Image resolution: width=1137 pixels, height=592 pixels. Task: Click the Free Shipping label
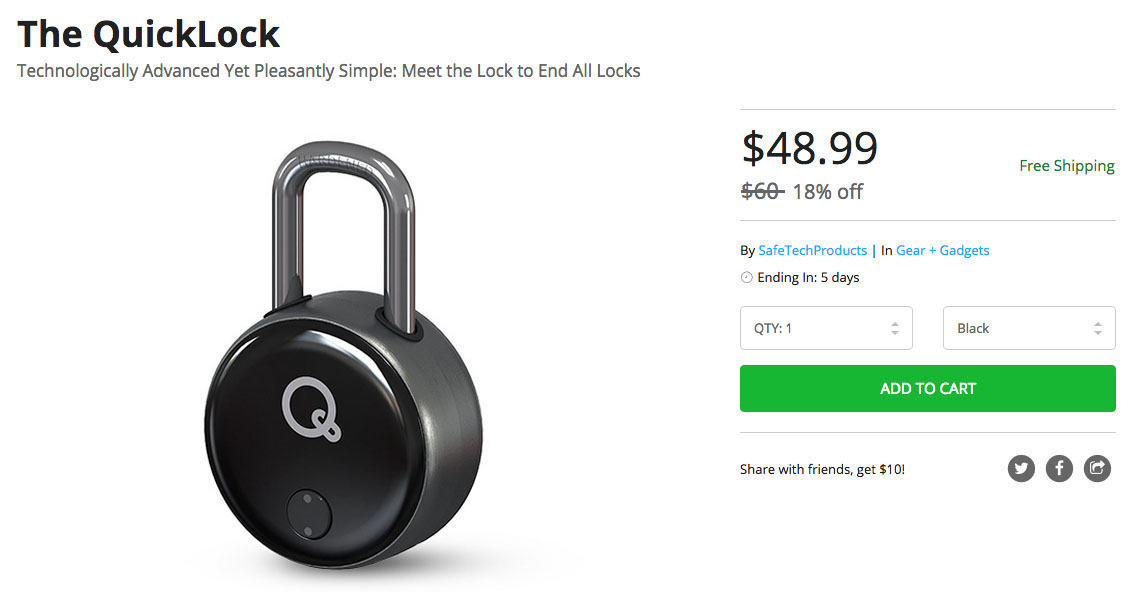tap(1066, 166)
